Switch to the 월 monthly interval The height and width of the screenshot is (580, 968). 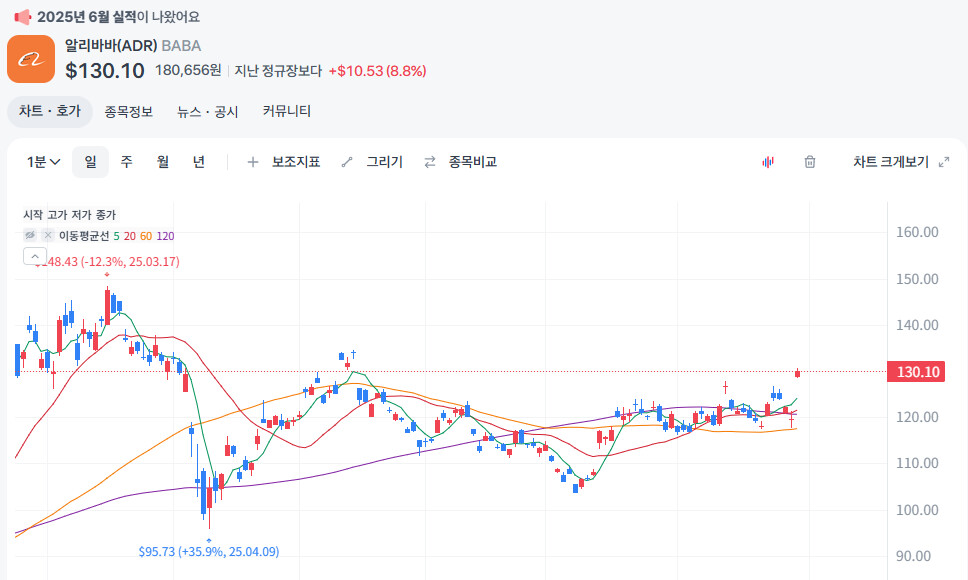click(x=163, y=162)
